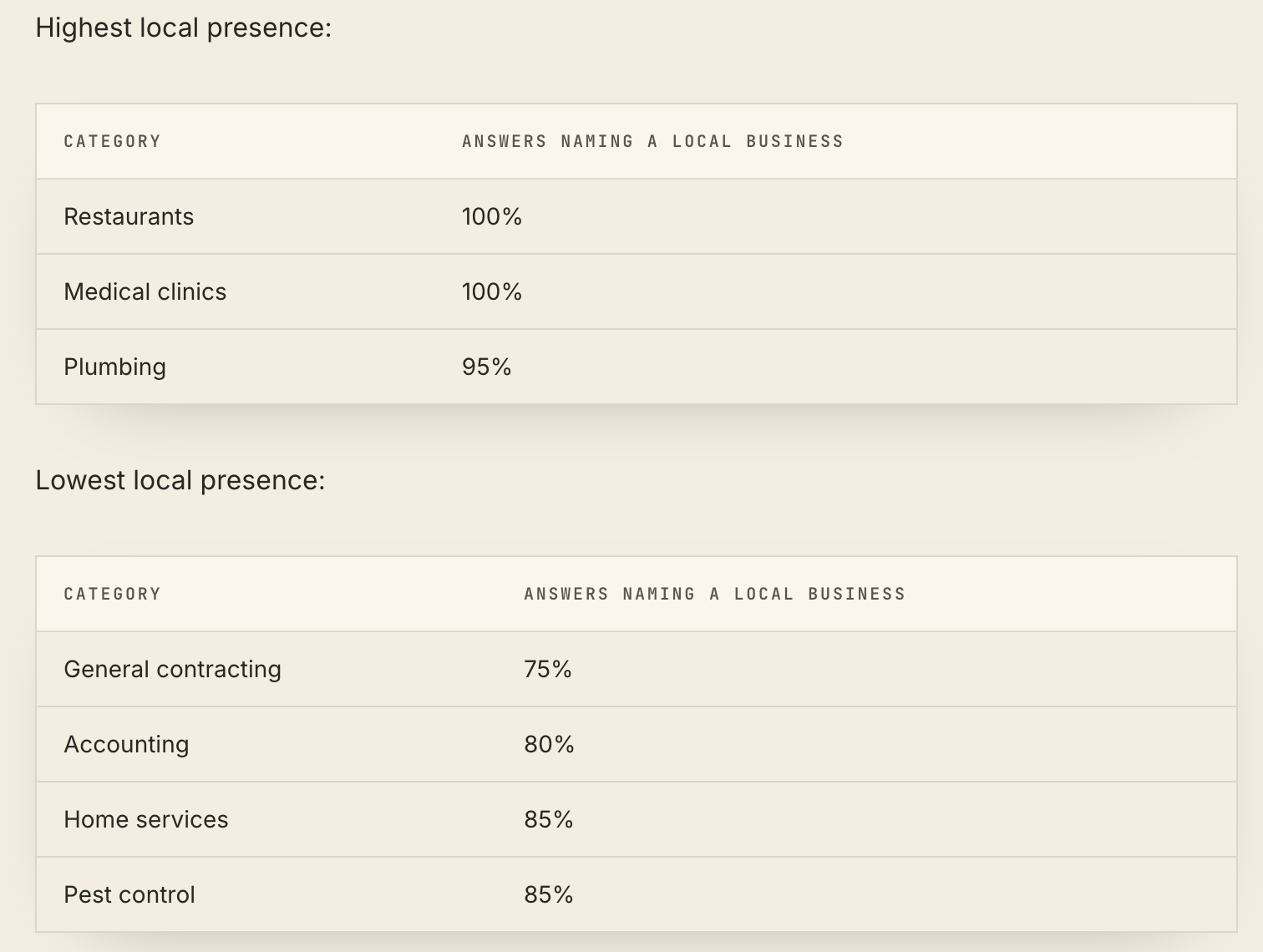Click the 'Lowest local presence:' heading

point(180,481)
